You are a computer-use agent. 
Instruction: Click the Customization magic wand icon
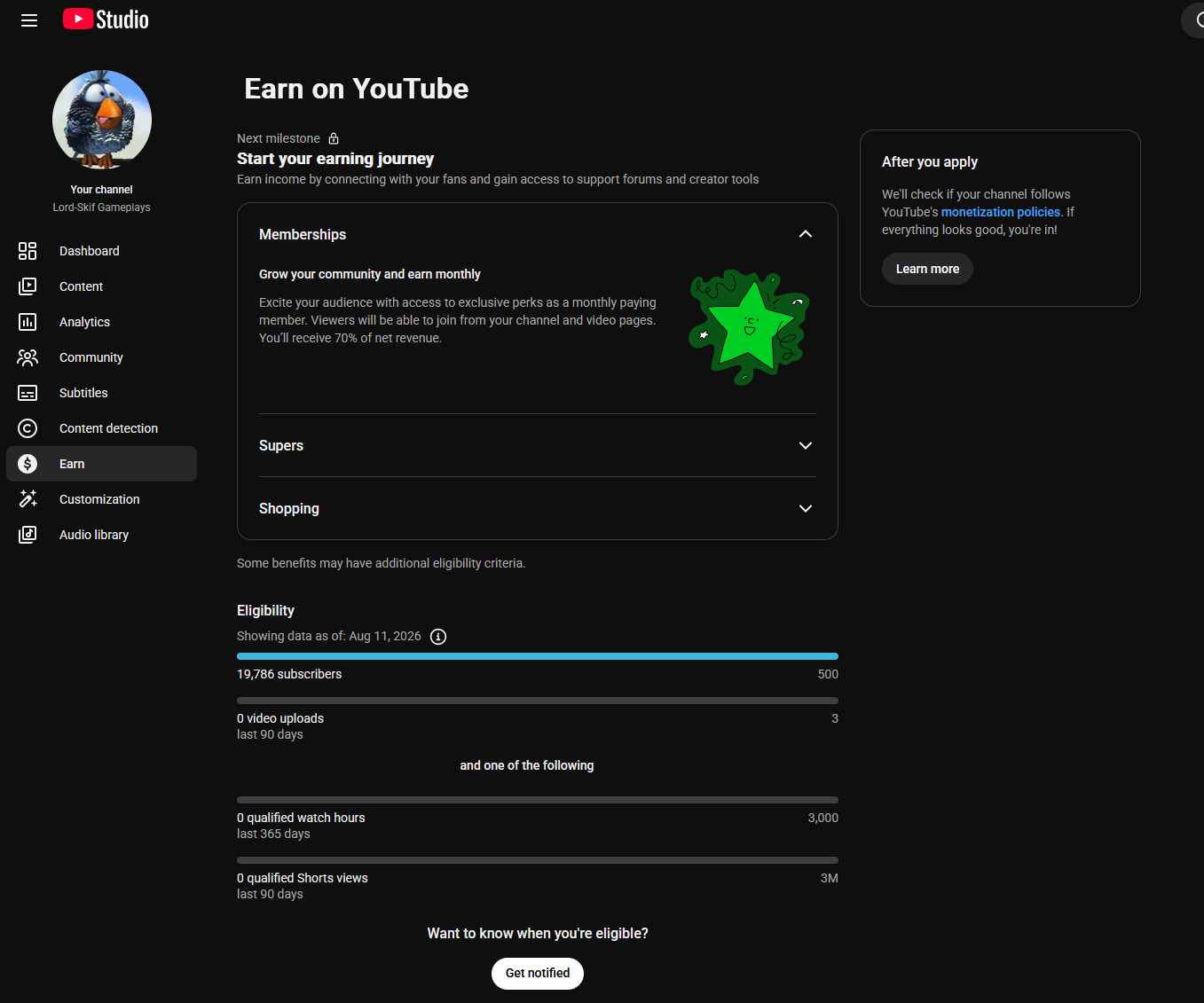coord(28,499)
